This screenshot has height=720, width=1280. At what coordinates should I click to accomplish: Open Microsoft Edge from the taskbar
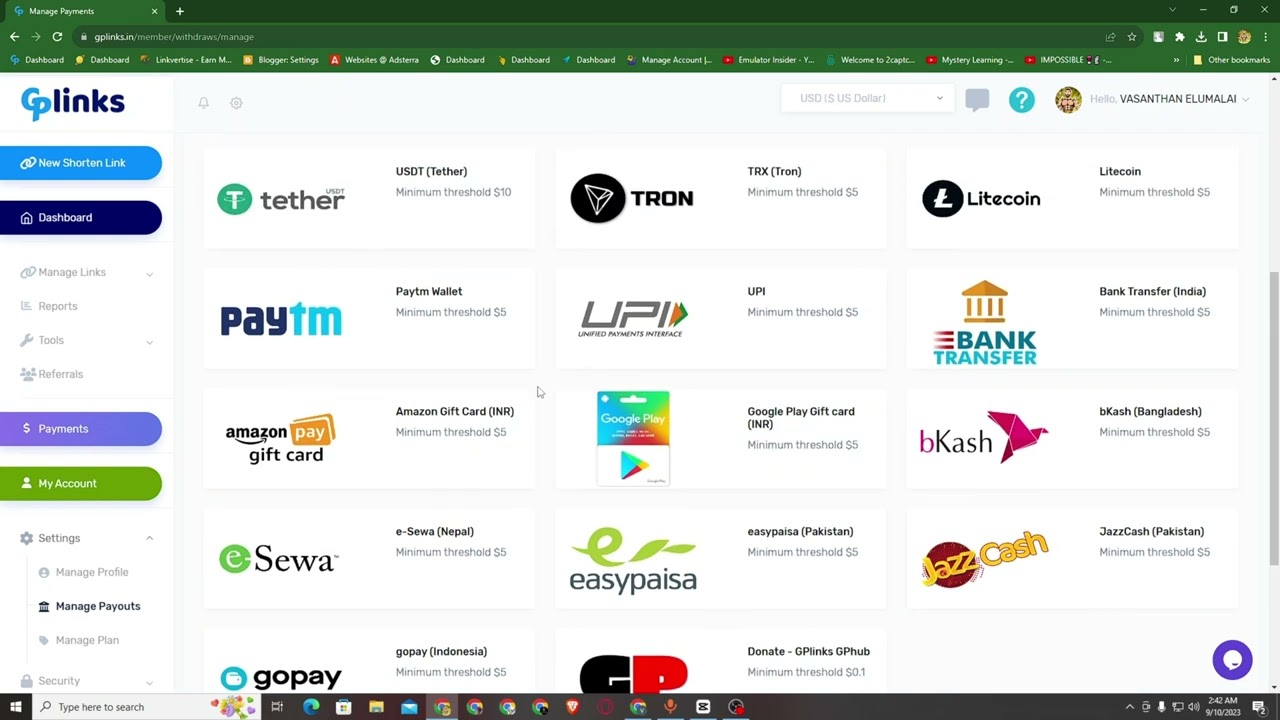click(311, 707)
